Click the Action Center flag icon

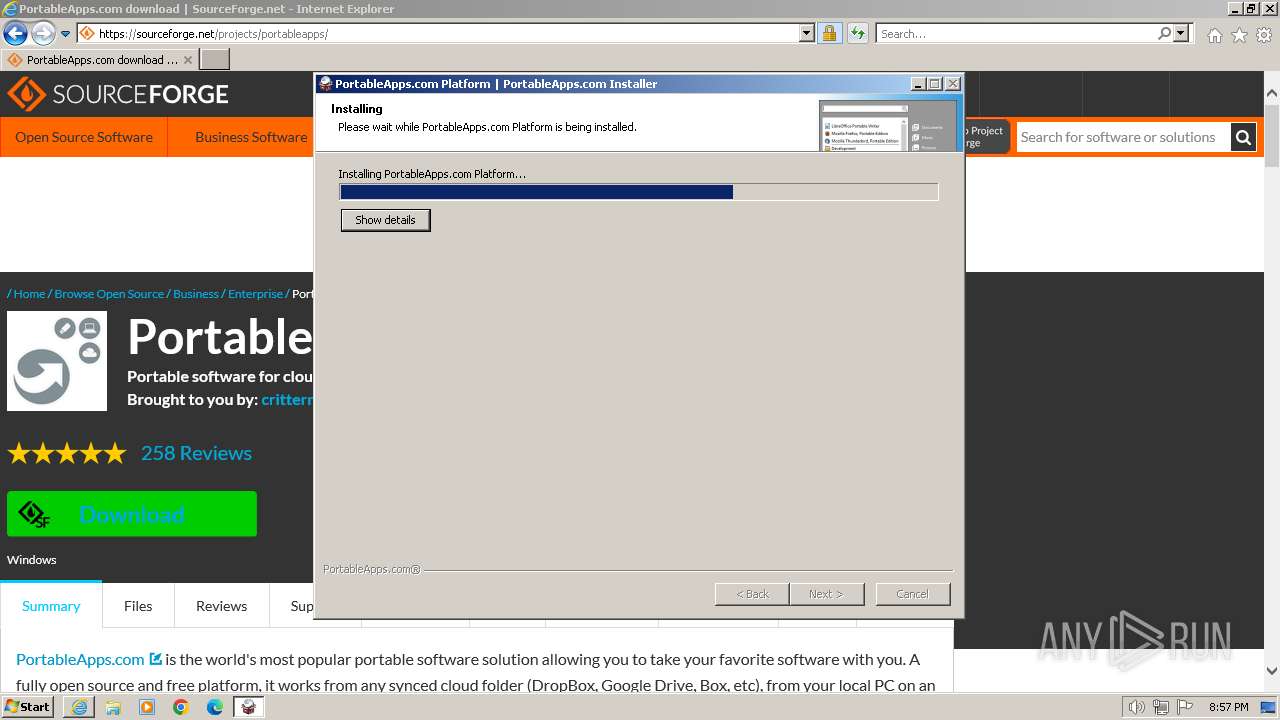coord(1185,707)
